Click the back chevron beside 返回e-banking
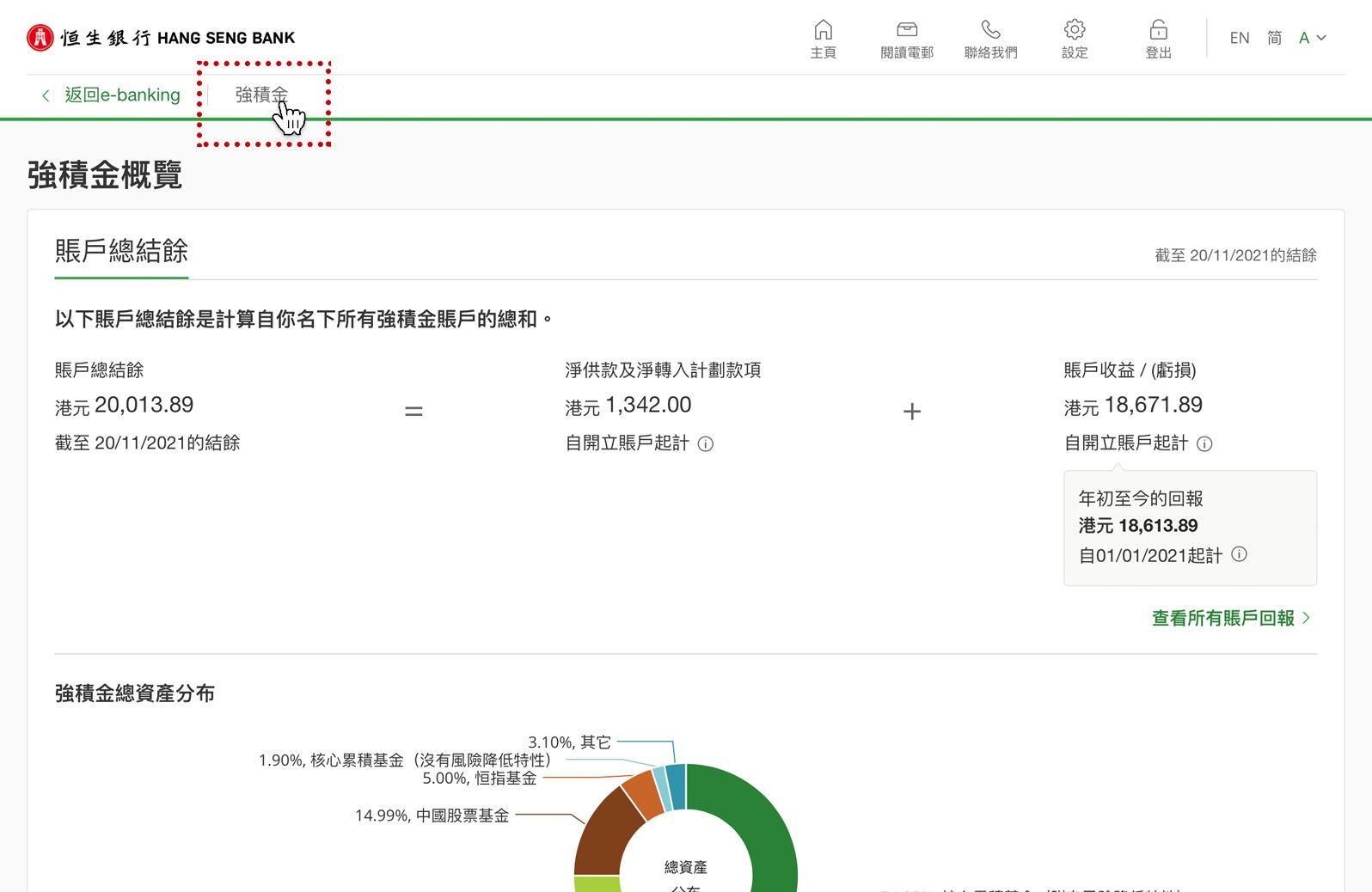The width and height of the screenshot is (1372, 892). pos(46,95)
